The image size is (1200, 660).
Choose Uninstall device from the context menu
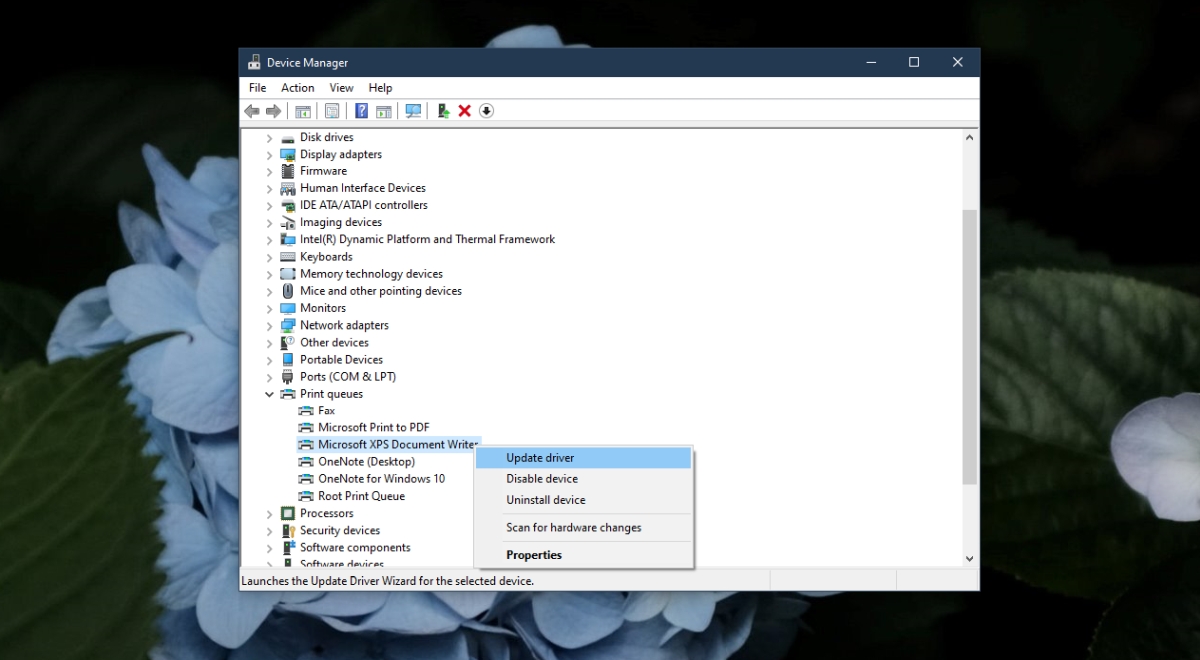[x=546, y=500]
